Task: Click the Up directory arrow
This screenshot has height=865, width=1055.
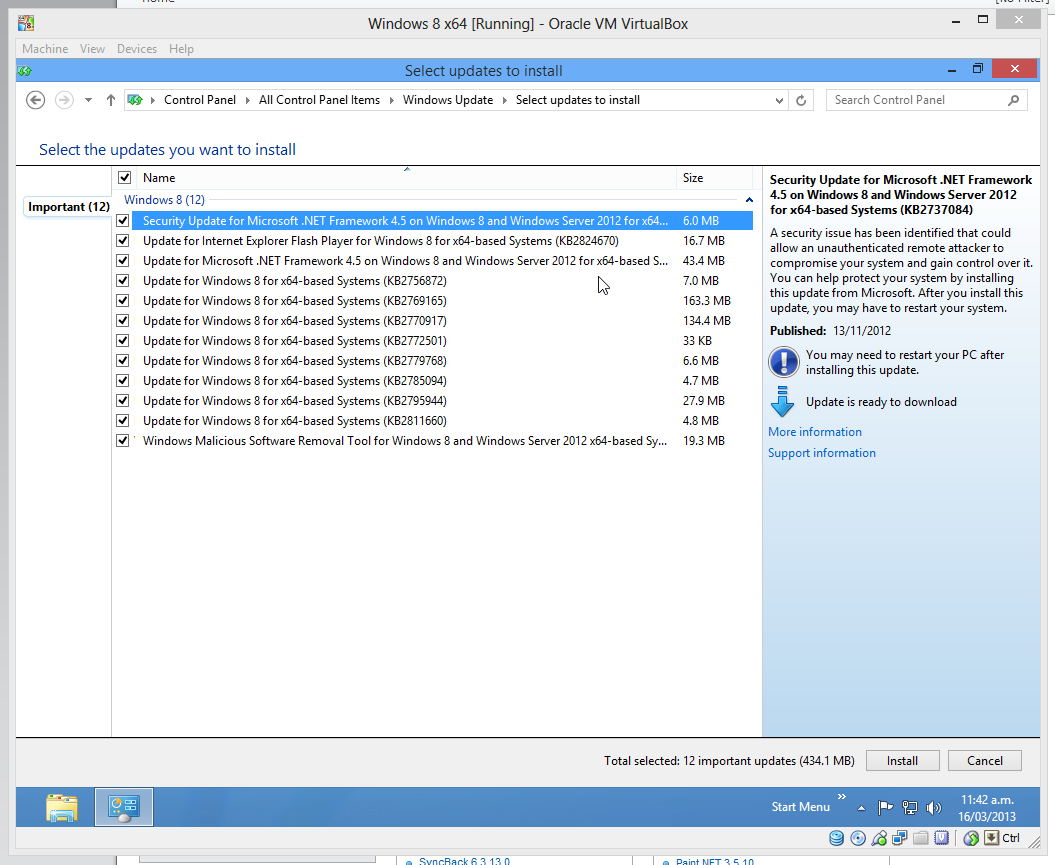Action: coord(111,100)
